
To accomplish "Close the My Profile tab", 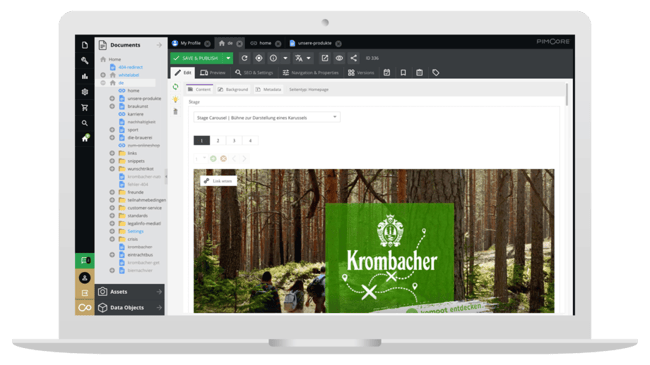I will [207, 44].
